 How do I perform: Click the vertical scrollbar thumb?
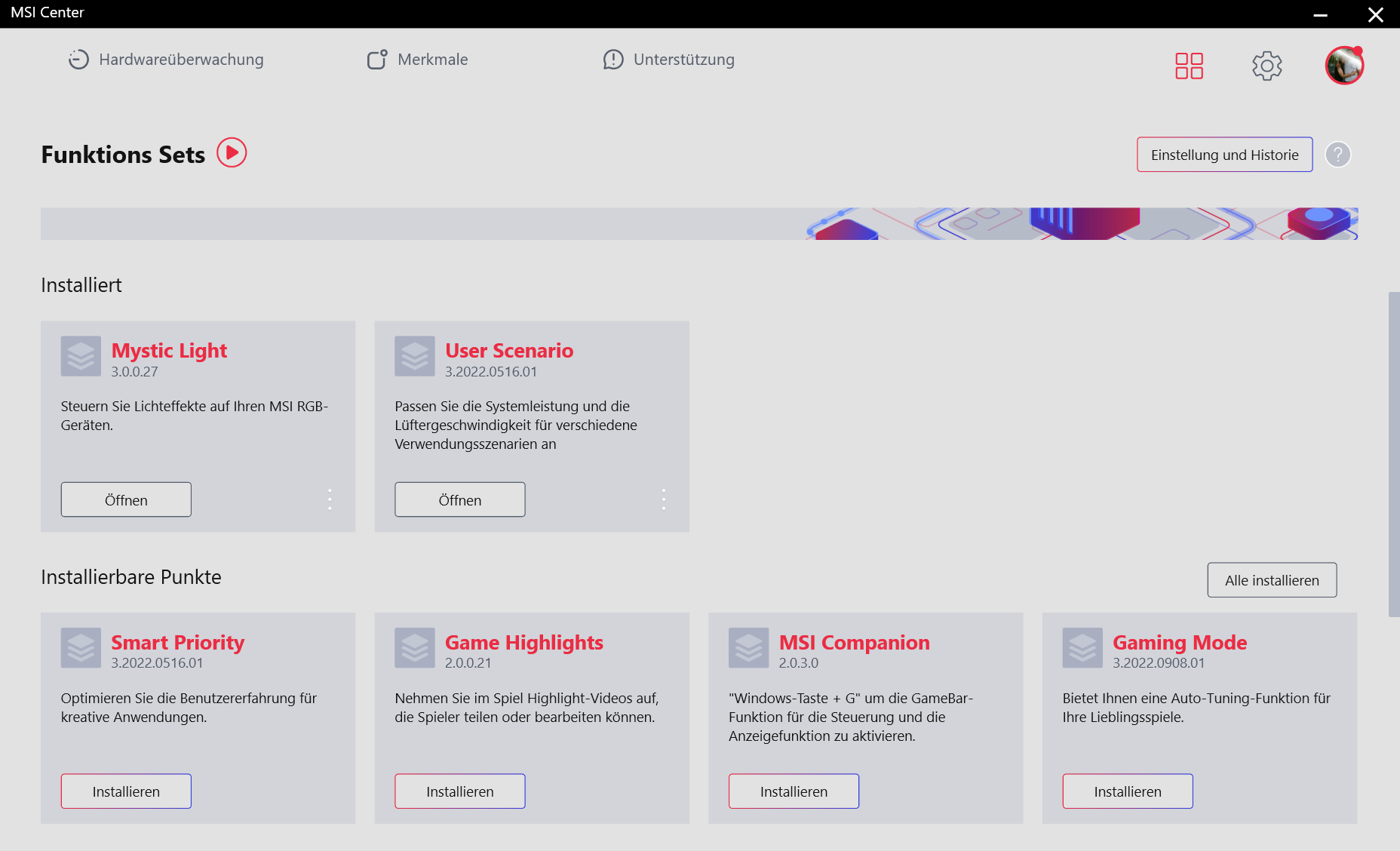coord(1394,454)
